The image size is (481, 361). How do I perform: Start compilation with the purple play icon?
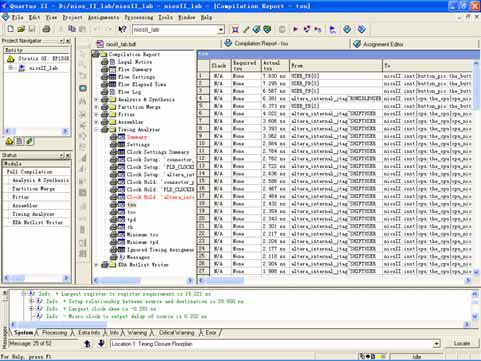(295, 29)
